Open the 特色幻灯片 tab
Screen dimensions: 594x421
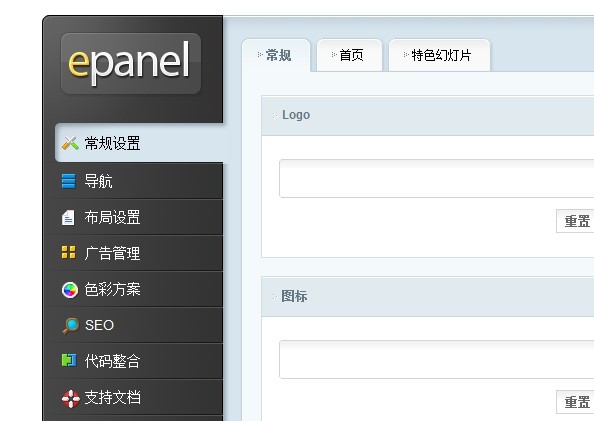coord(439,55)
